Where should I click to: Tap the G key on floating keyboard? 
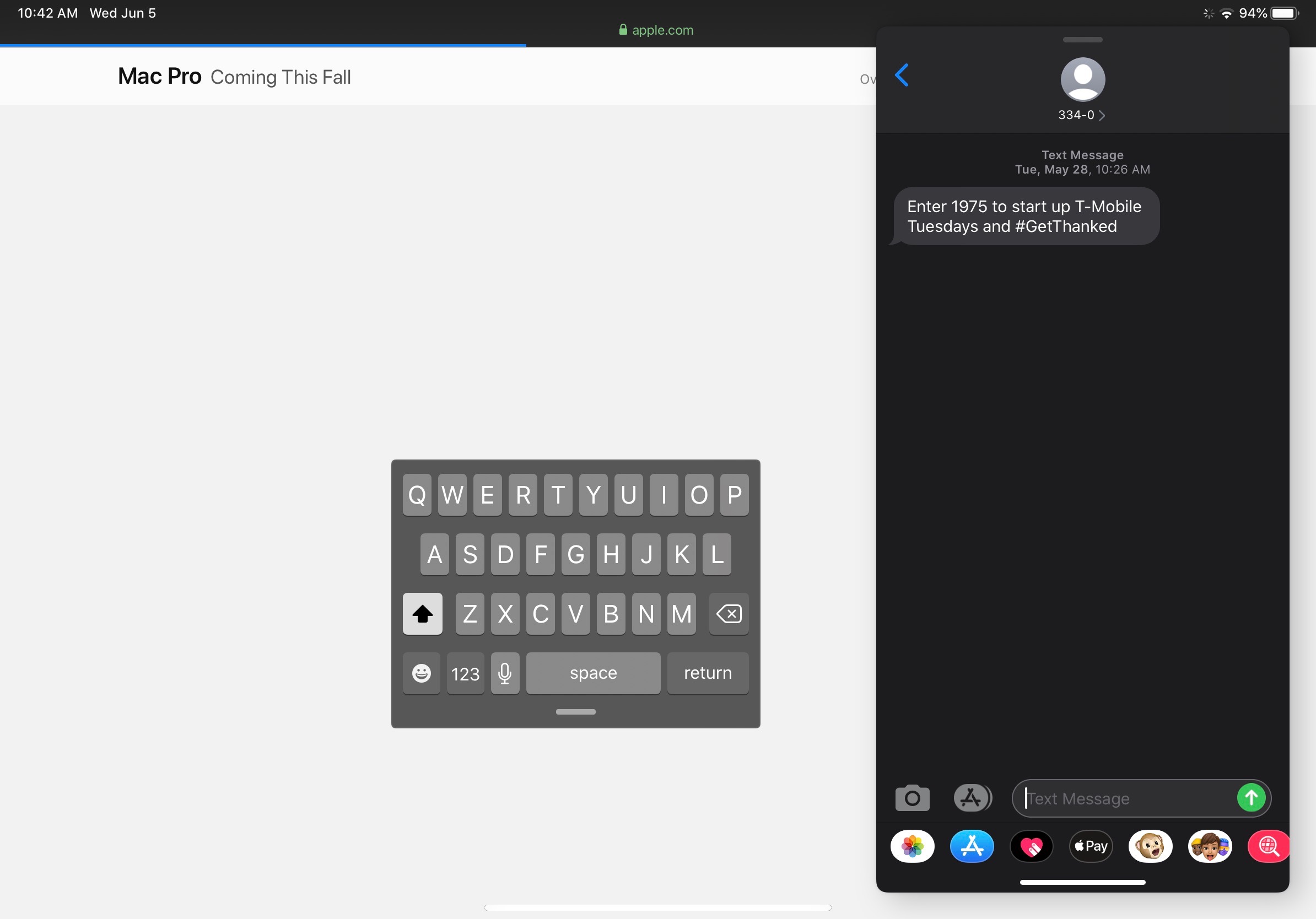click(x=575, y=554)
